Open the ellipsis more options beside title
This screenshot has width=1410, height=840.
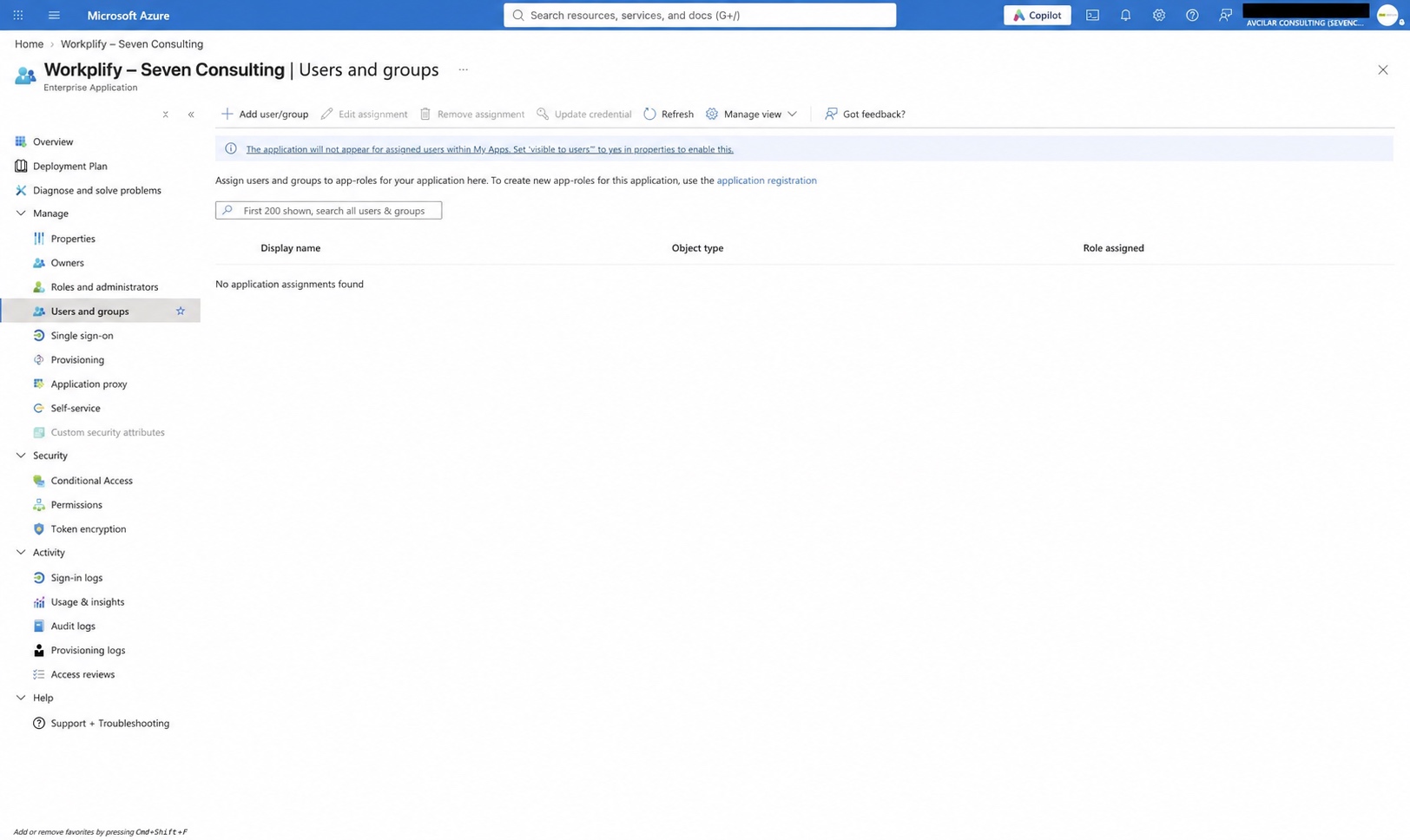tap(463, 69)
